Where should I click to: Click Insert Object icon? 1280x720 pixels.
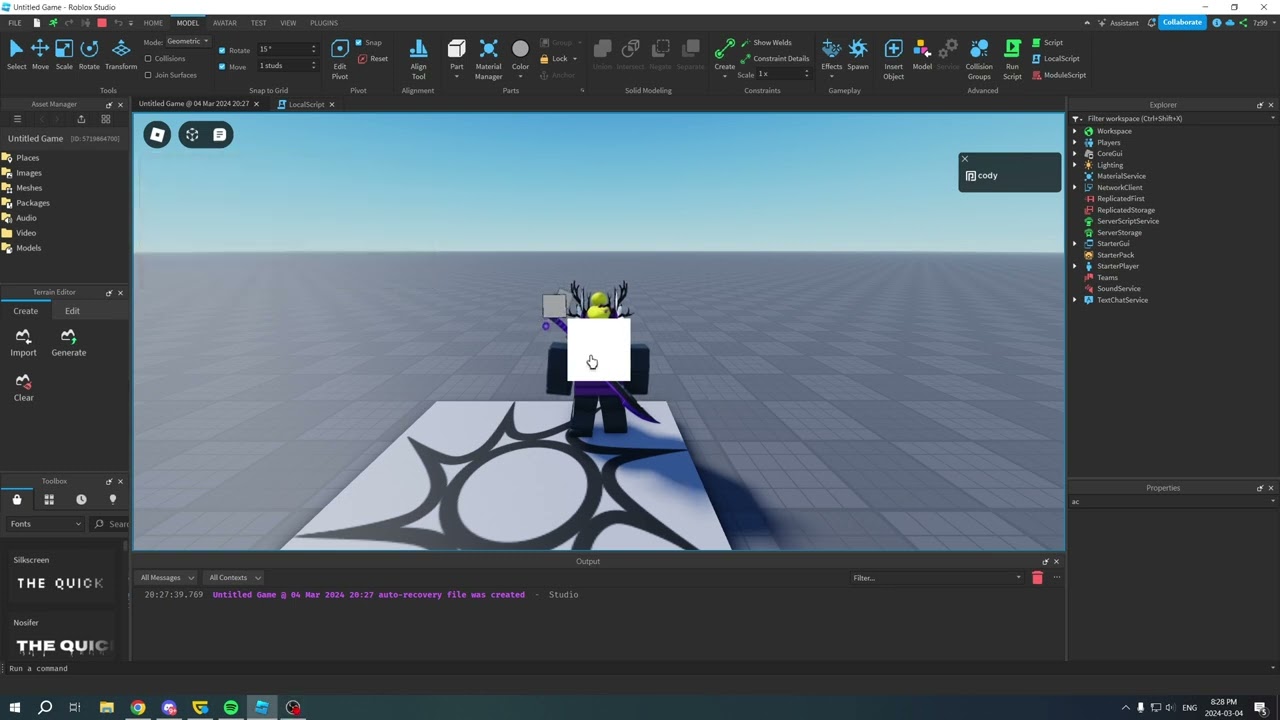893,57
